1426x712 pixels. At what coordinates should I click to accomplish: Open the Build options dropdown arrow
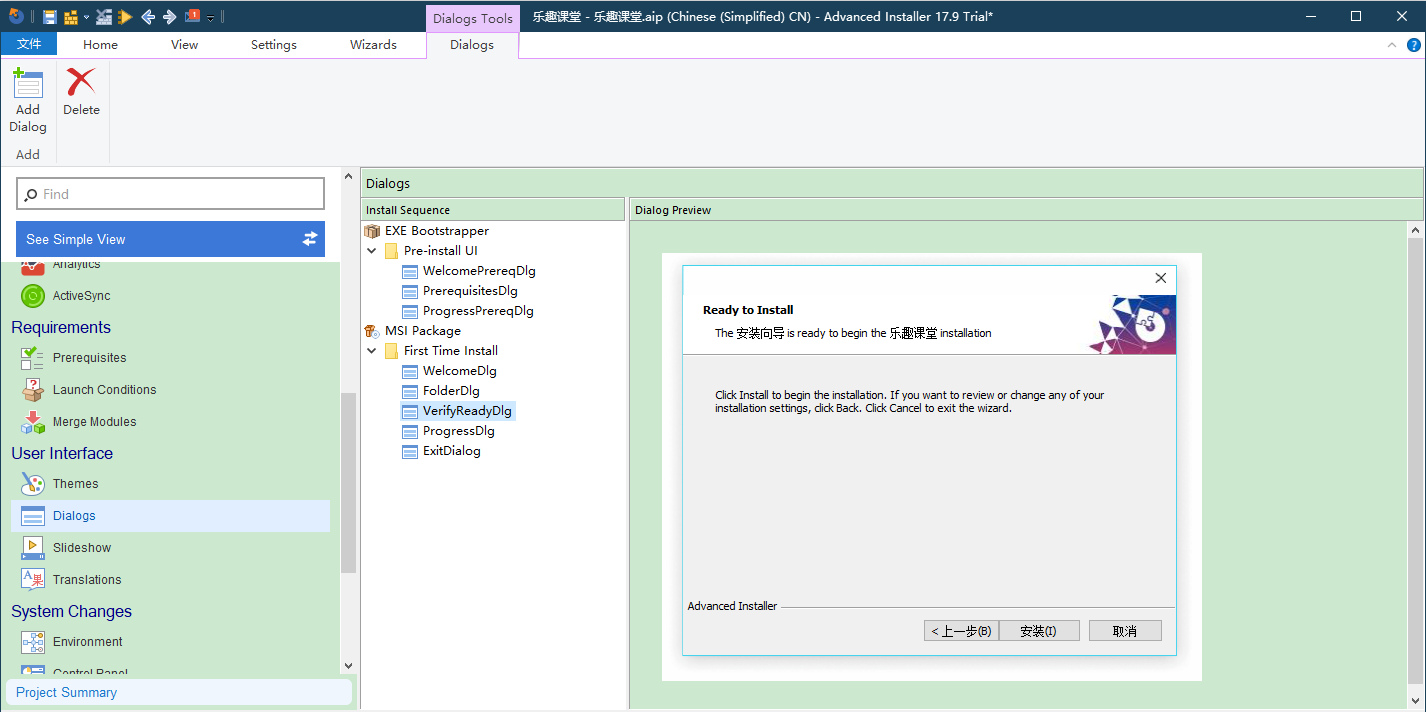86,17
